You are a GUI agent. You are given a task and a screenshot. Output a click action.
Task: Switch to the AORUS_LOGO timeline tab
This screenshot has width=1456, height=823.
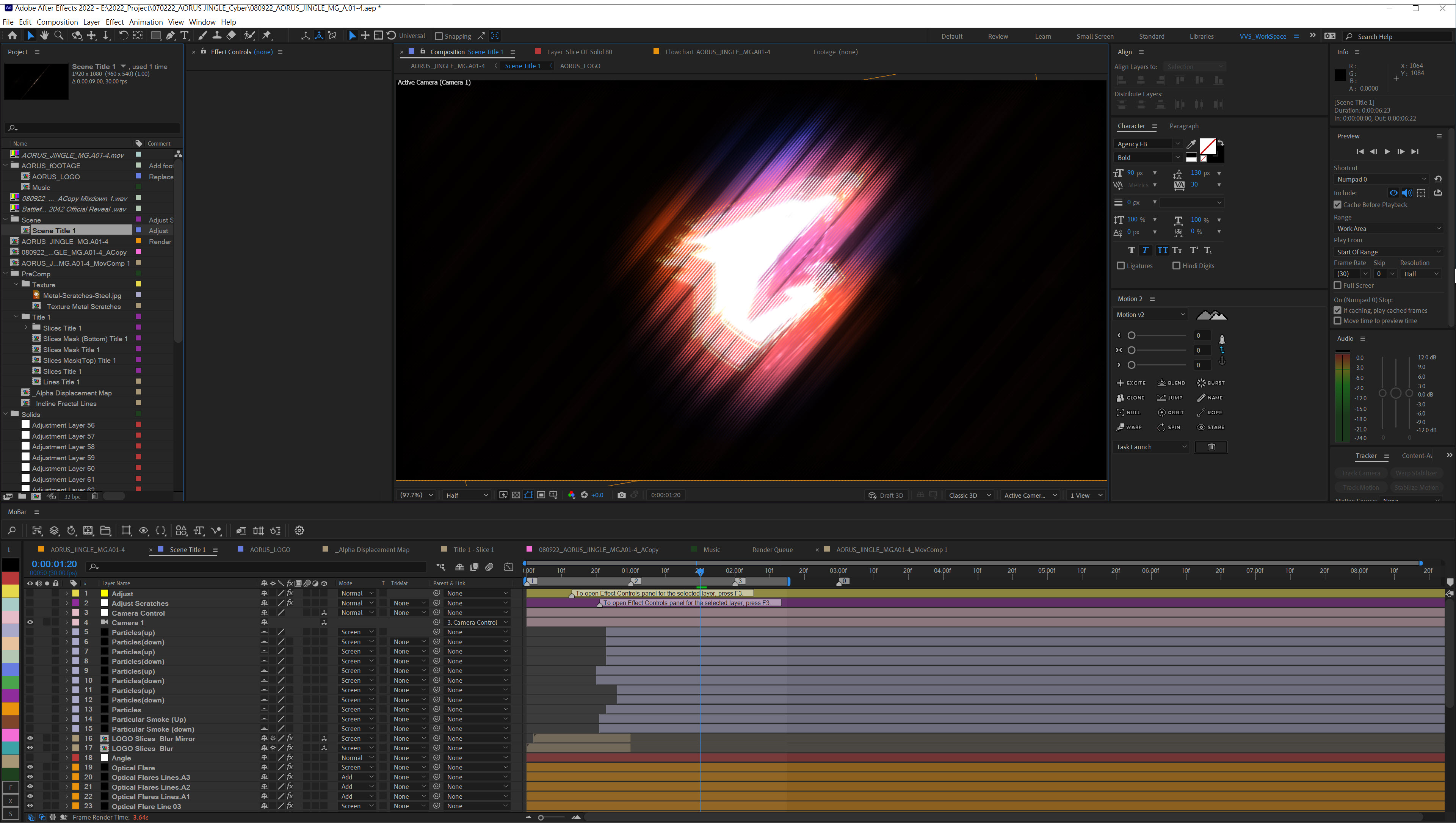click(x=270, y=549)
